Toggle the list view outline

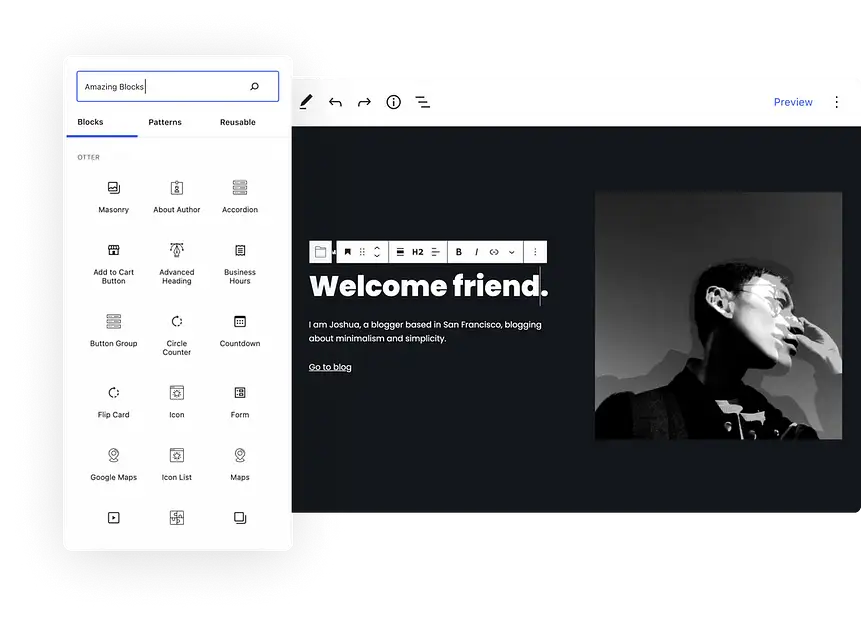[423, 102]
